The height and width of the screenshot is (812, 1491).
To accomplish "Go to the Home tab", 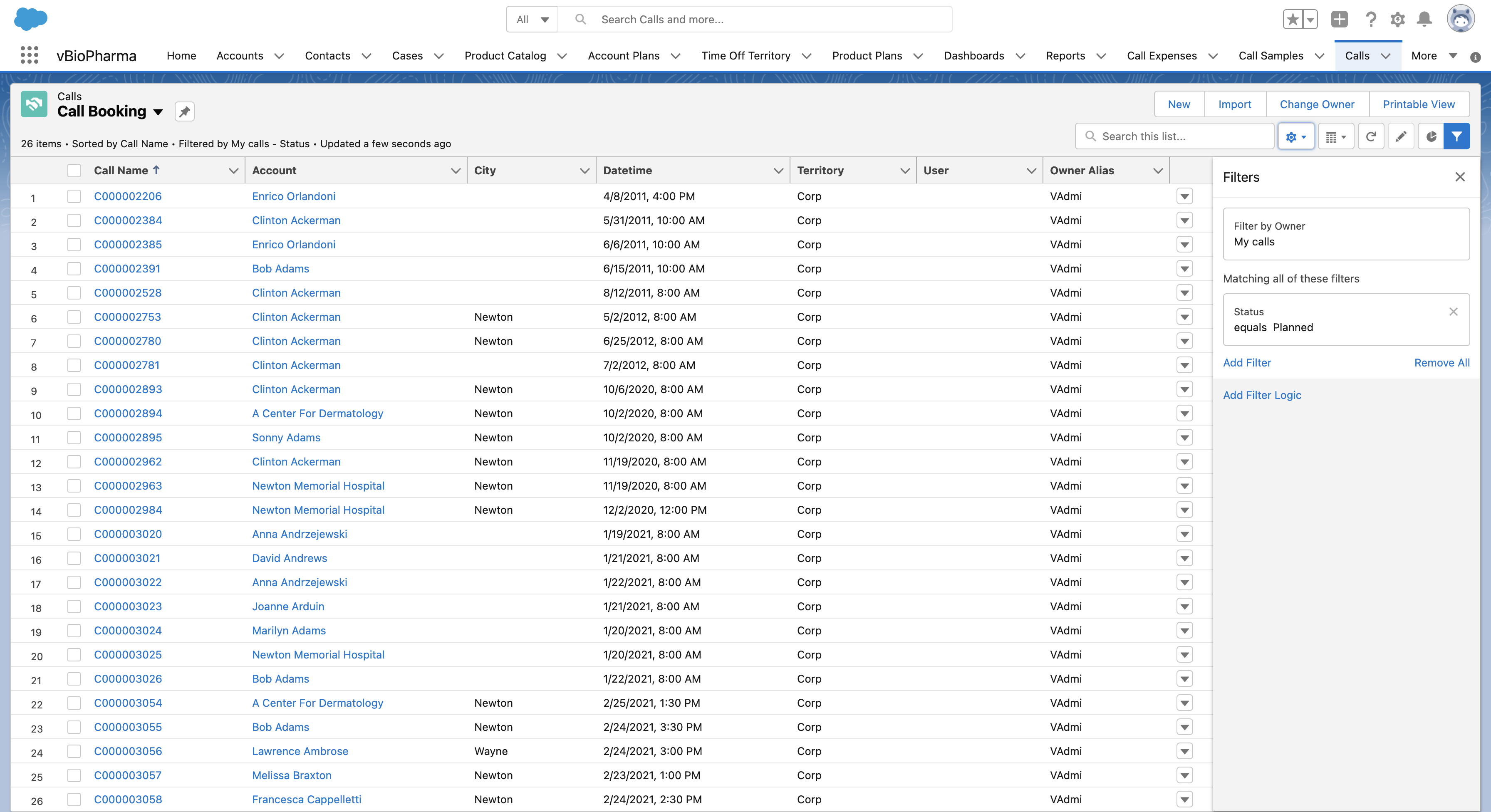I will tap(181, 56).
